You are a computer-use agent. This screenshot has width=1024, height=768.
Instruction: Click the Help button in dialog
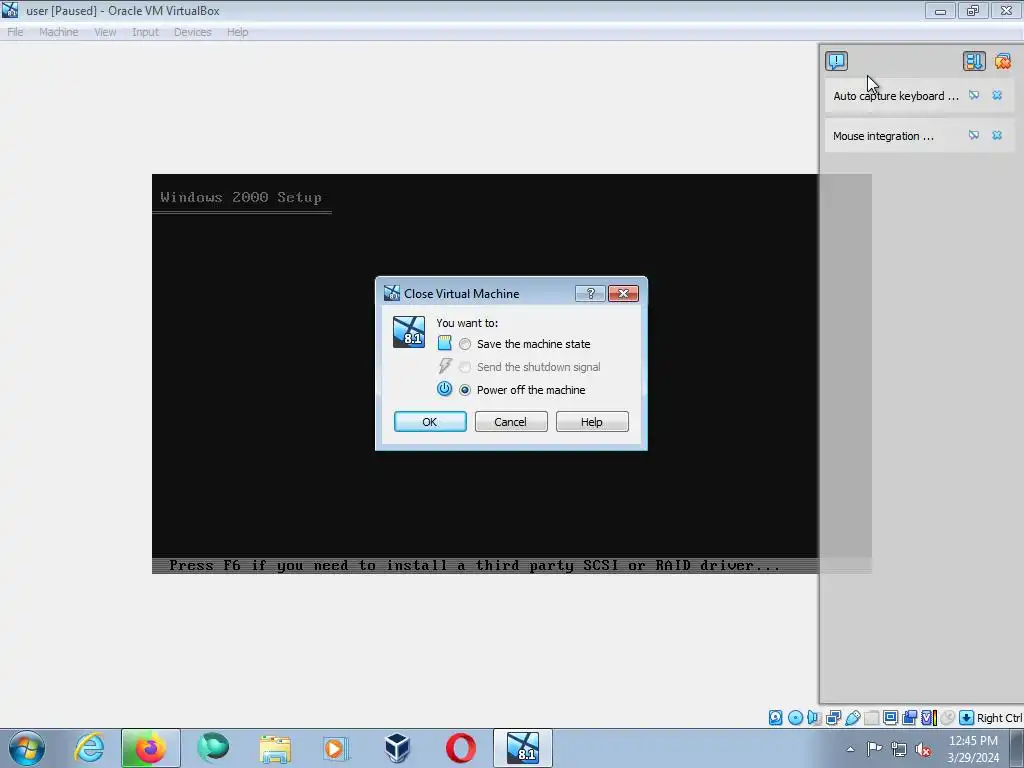[x=592, y=422]
